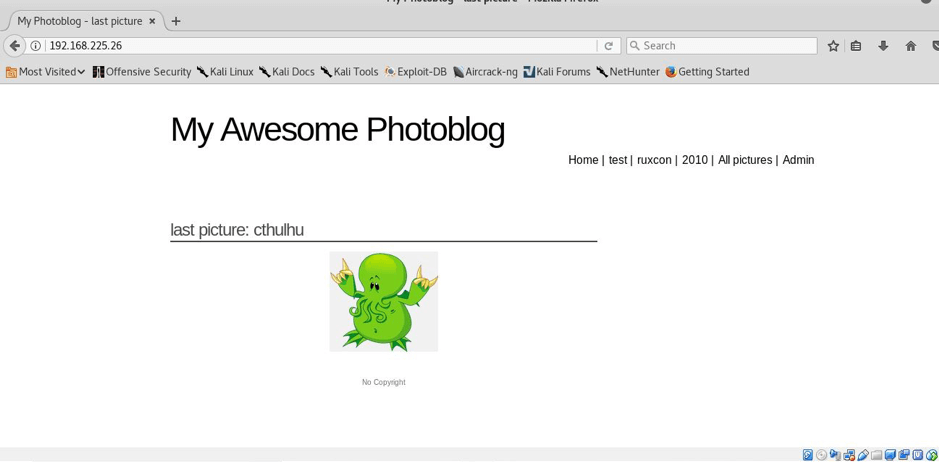Click VirtualBox host key indicator icon

pyautogui.click(x=918, y=455)
